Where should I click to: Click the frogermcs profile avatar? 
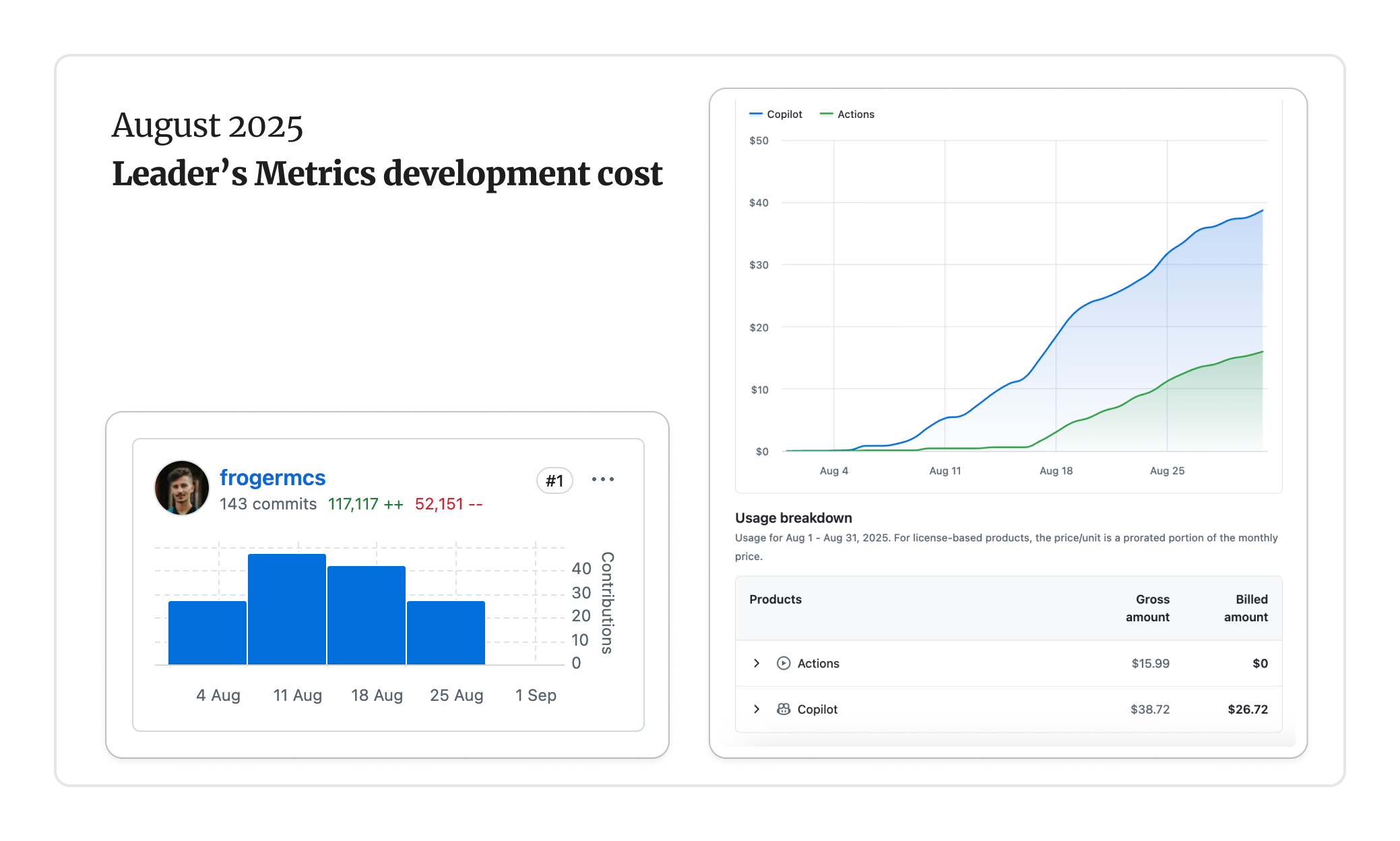coord(181,488)
